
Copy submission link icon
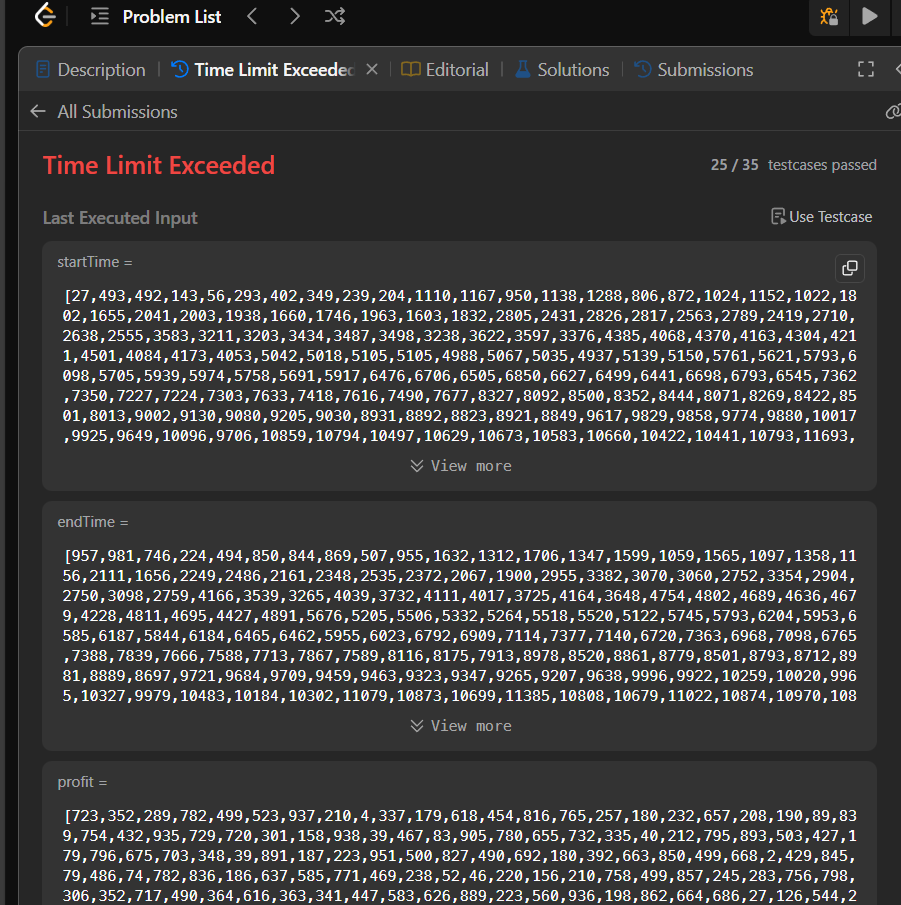(x=893, y=111)
